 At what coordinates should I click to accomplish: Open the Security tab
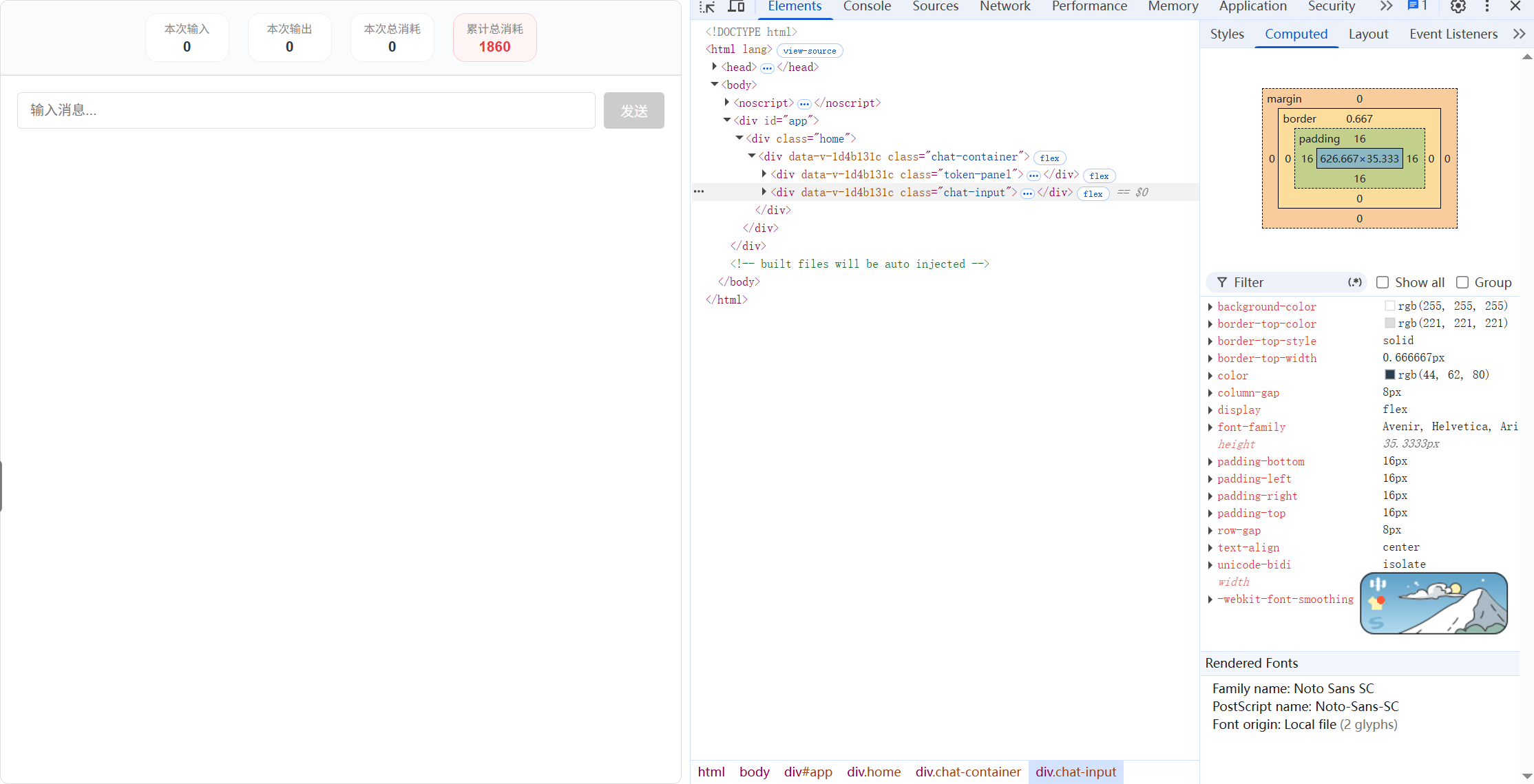1332,7
